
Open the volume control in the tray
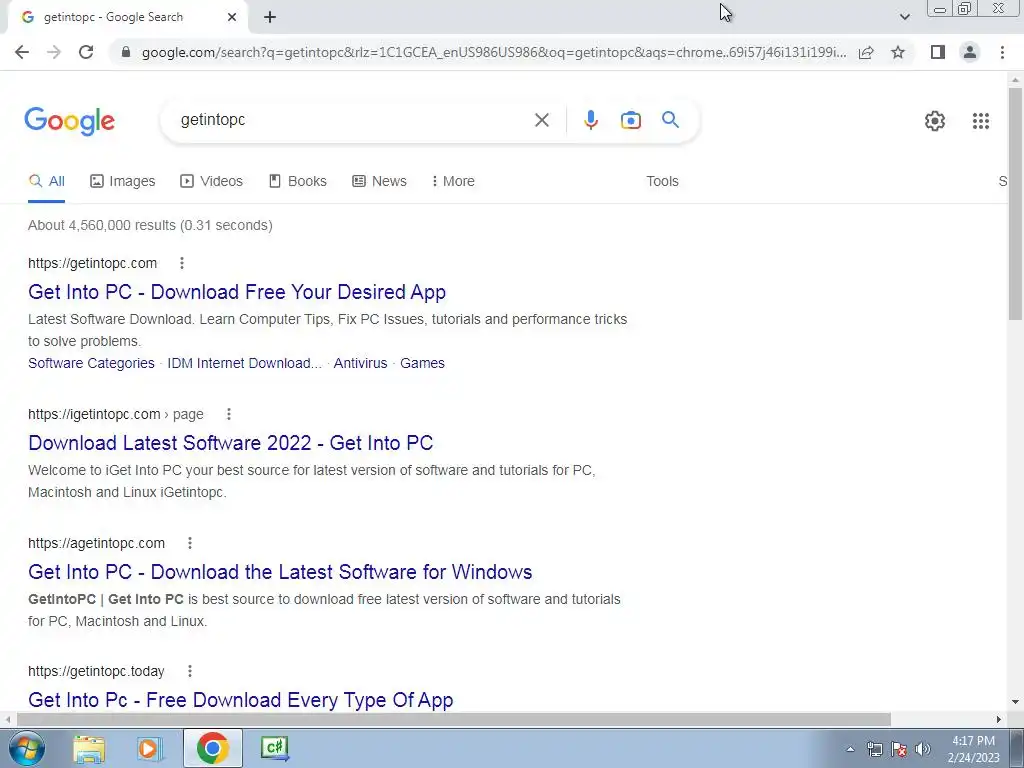coord(922,749)
